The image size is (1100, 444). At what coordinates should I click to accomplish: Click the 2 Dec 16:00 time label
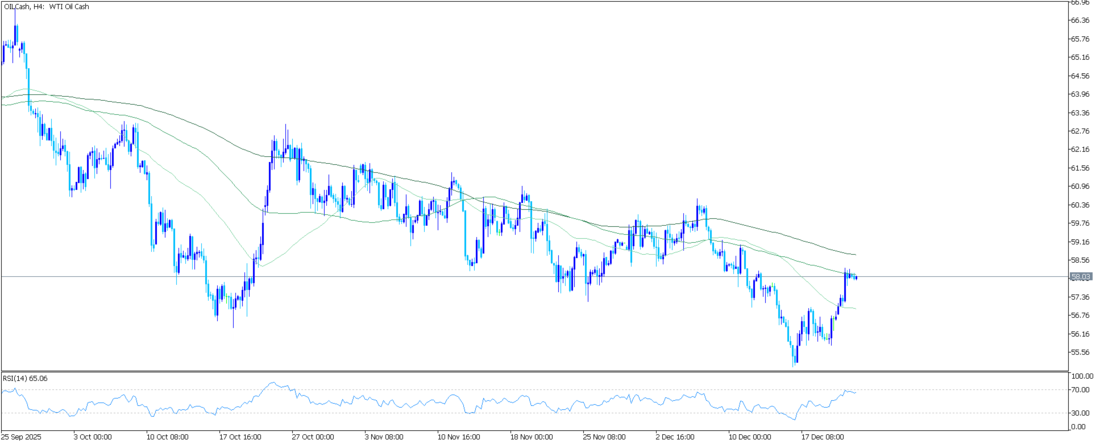(678, 437)
